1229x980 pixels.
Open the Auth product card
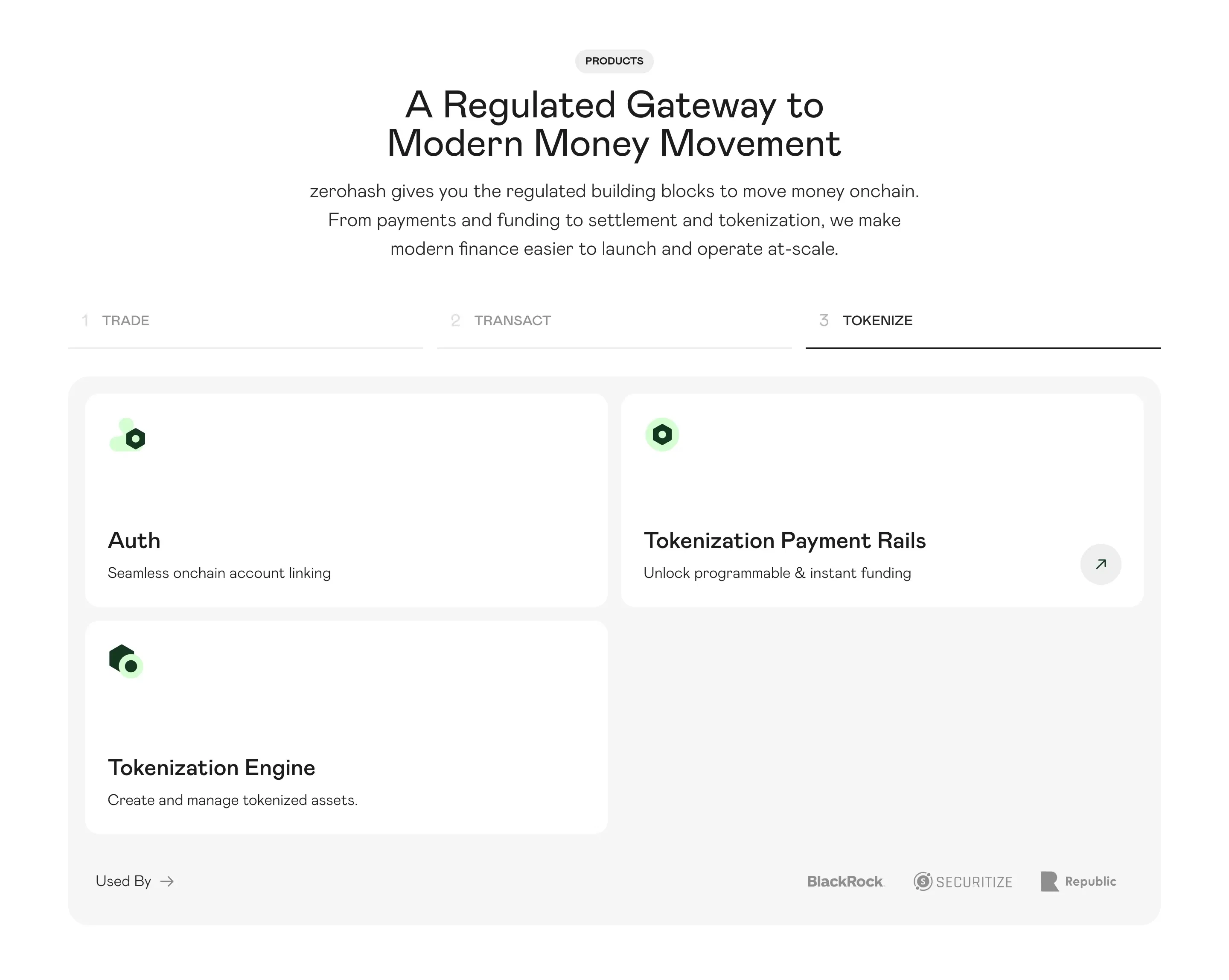[x=346, y=499]
